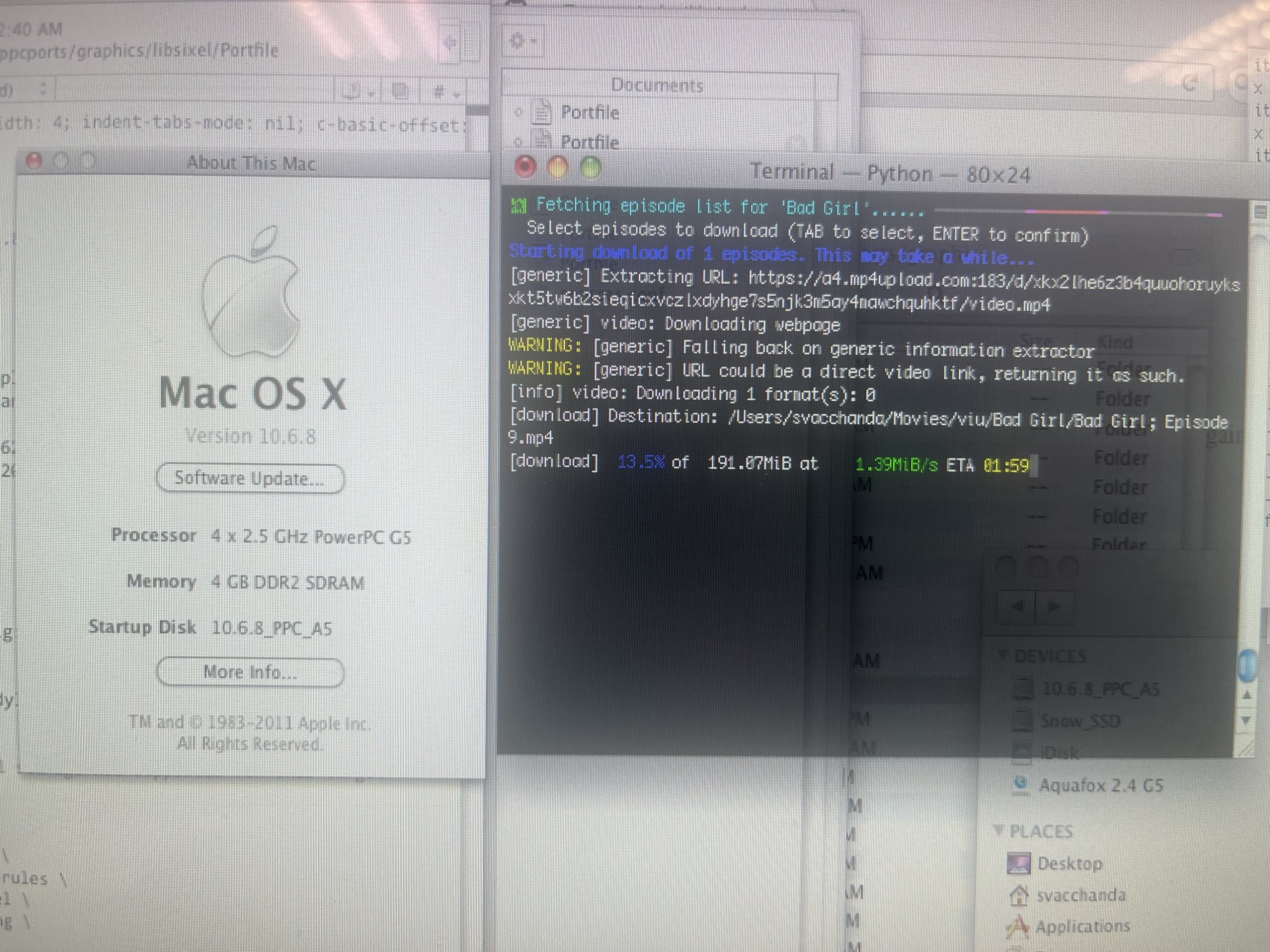Collapse the DEVICES sidebar section

[1003, 655]
